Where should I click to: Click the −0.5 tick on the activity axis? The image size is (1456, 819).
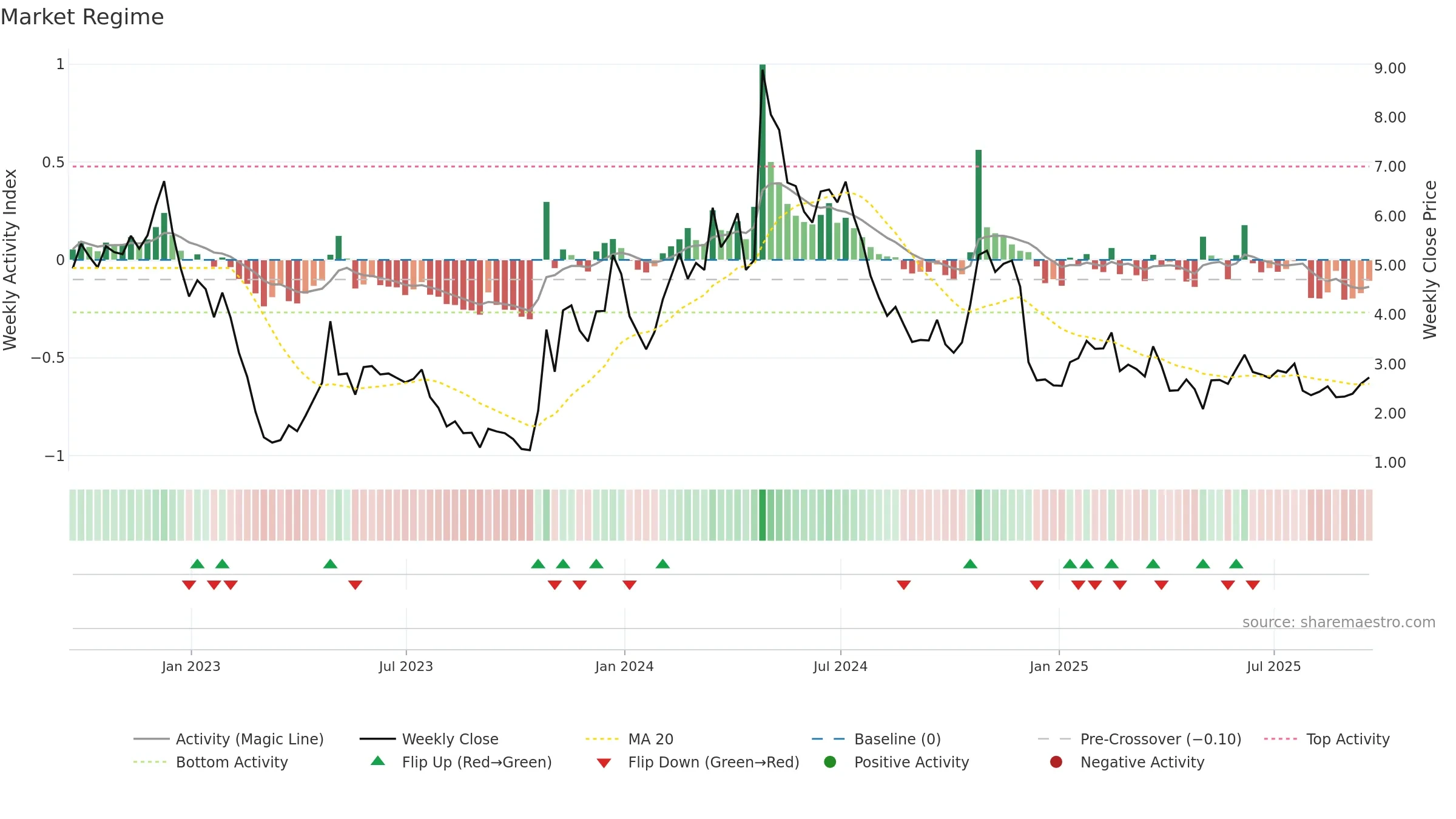coord(48,357)
